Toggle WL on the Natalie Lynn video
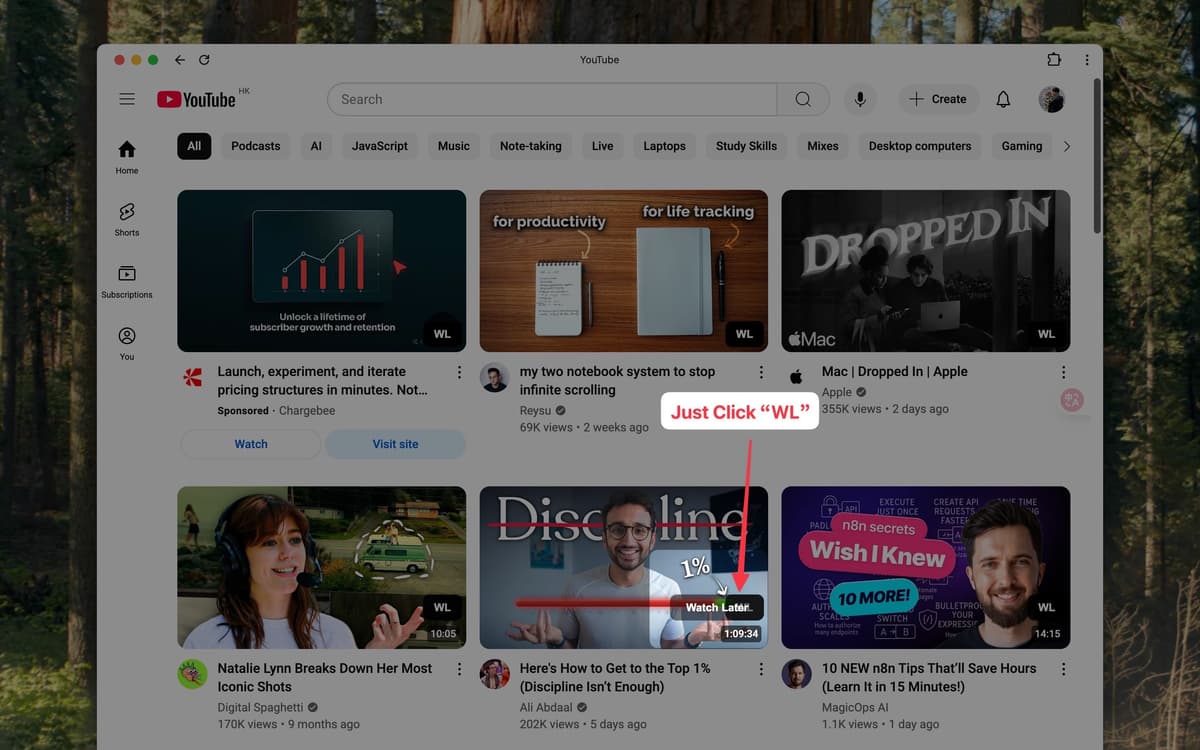Screen dimensions: 1200x750 pyautogui.click(x=442, y=607)
